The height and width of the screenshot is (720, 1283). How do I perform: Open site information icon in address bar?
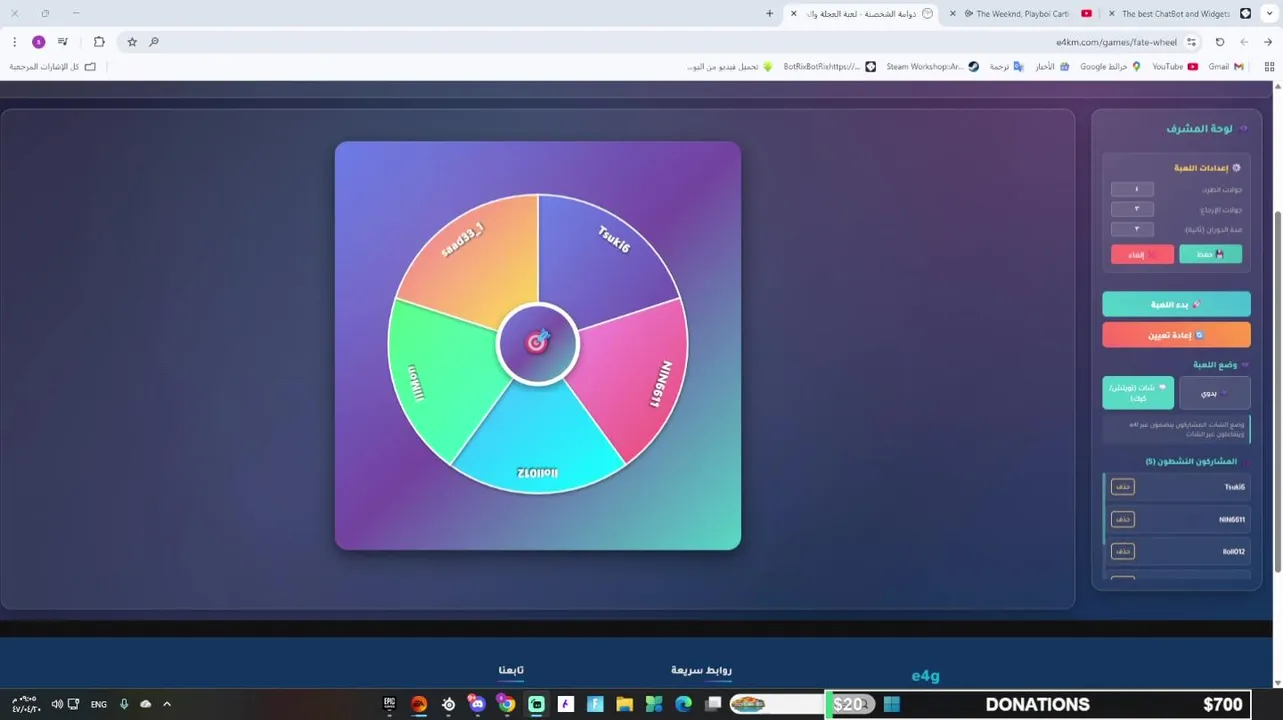pyautogui.click(x=1192, y=42)
